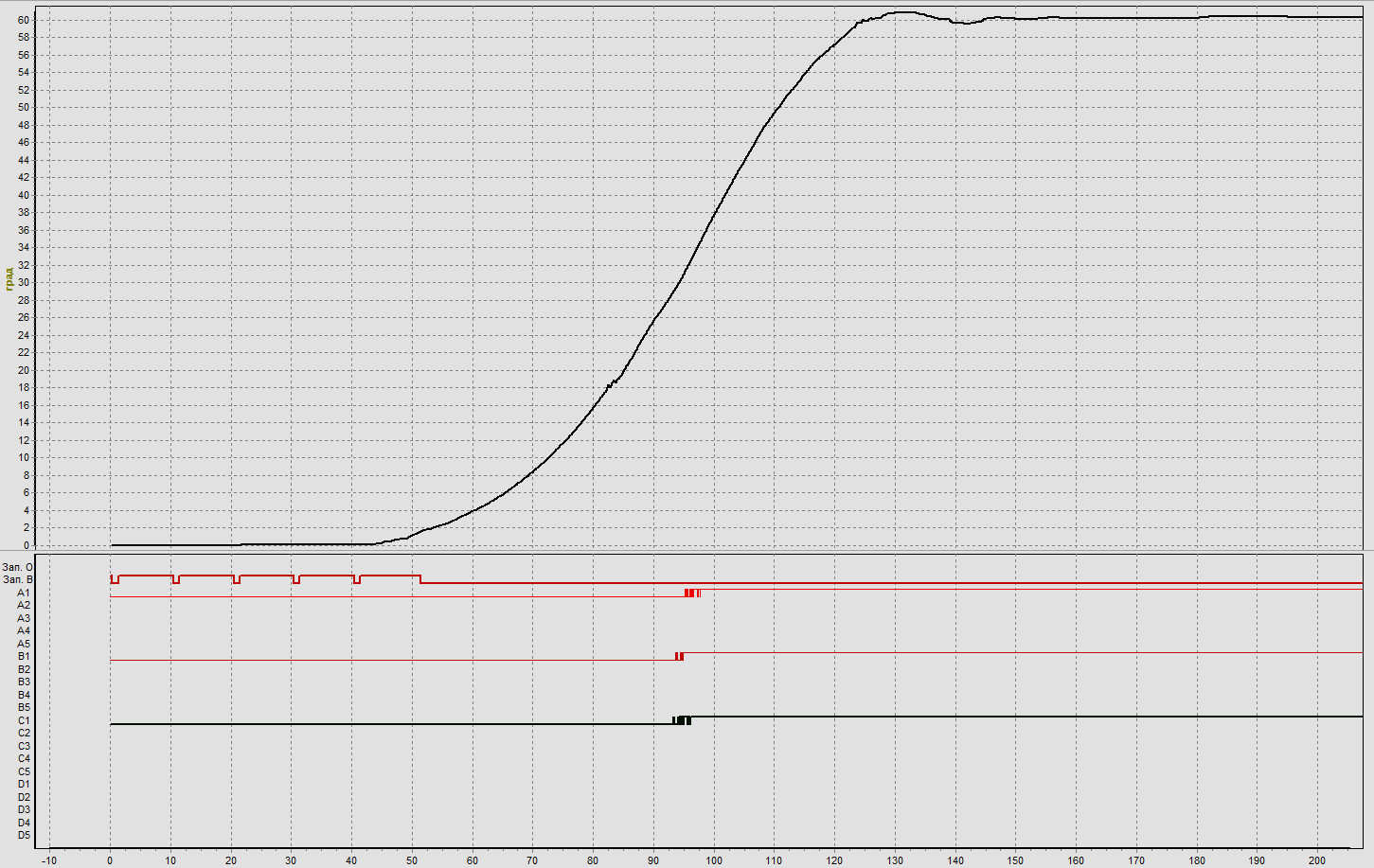Choose the B2 channel label
Screen dimensions: 1374x868
point(24,669)
